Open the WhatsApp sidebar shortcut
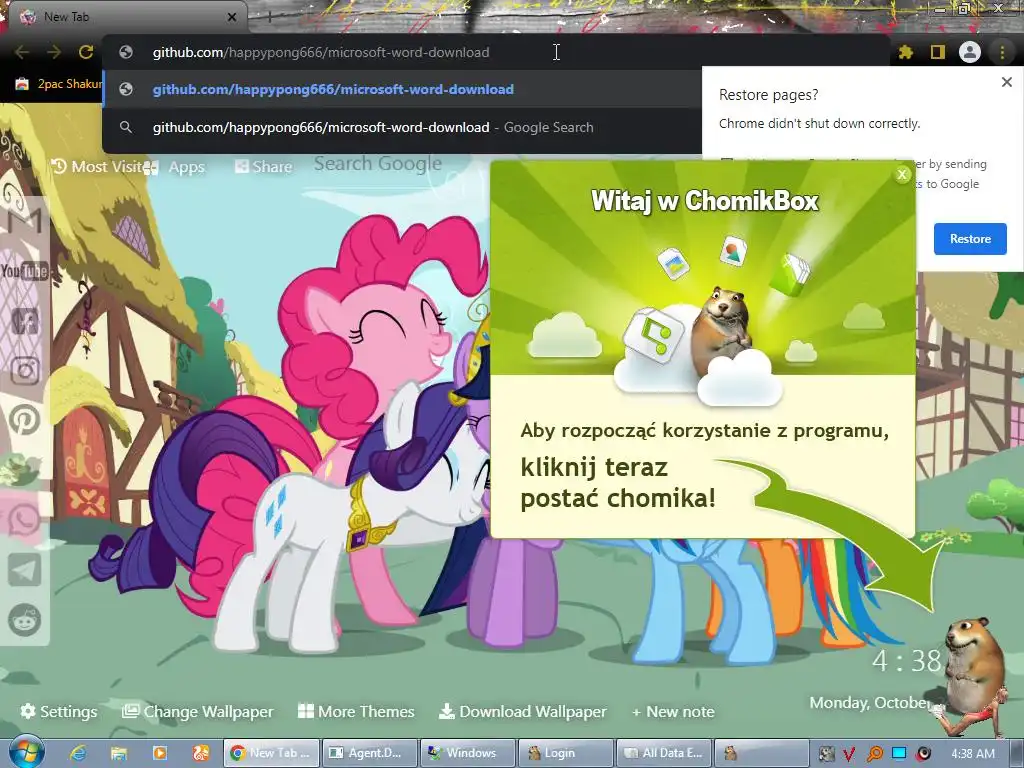This screenshot has height=768, width=1024. [x=25, y=521]
